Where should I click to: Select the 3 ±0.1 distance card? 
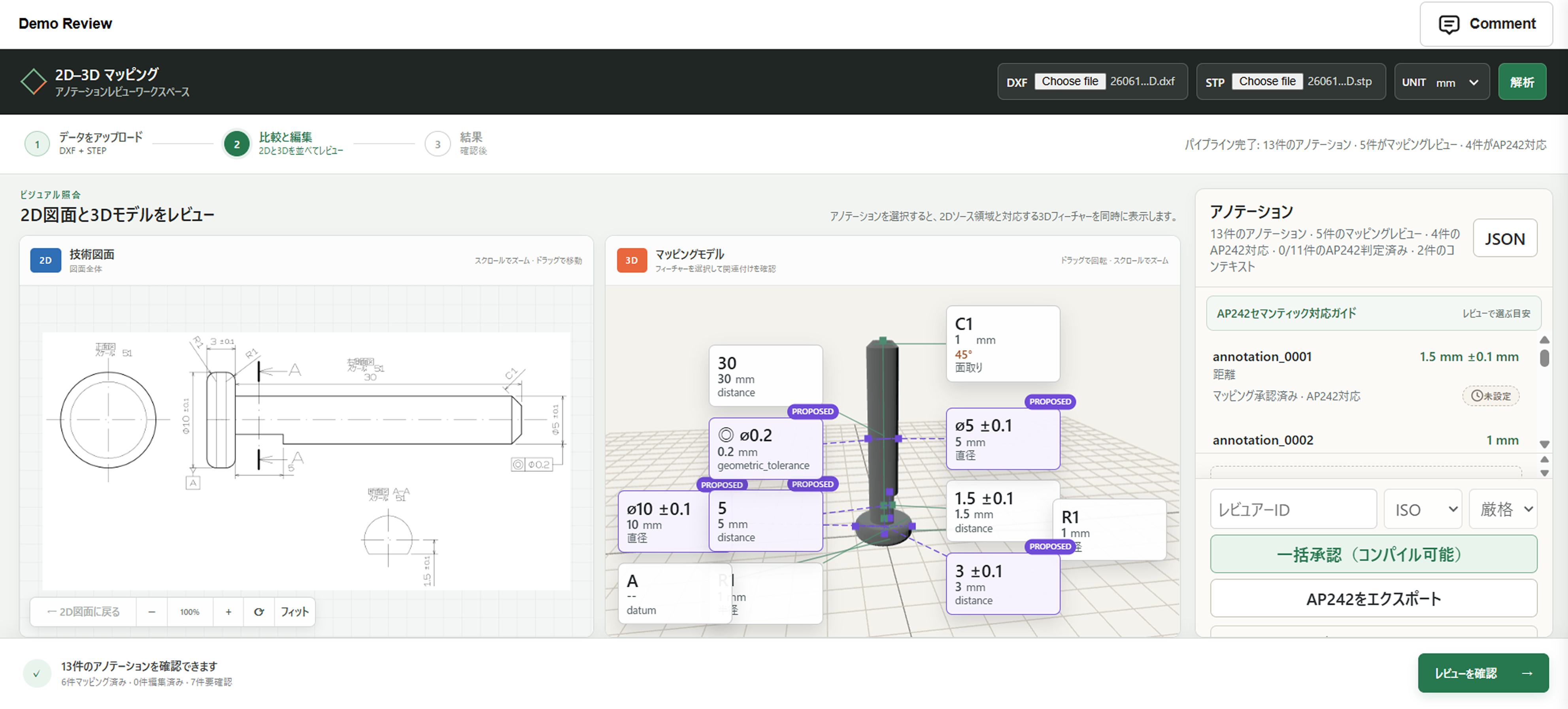(1002, 584)
